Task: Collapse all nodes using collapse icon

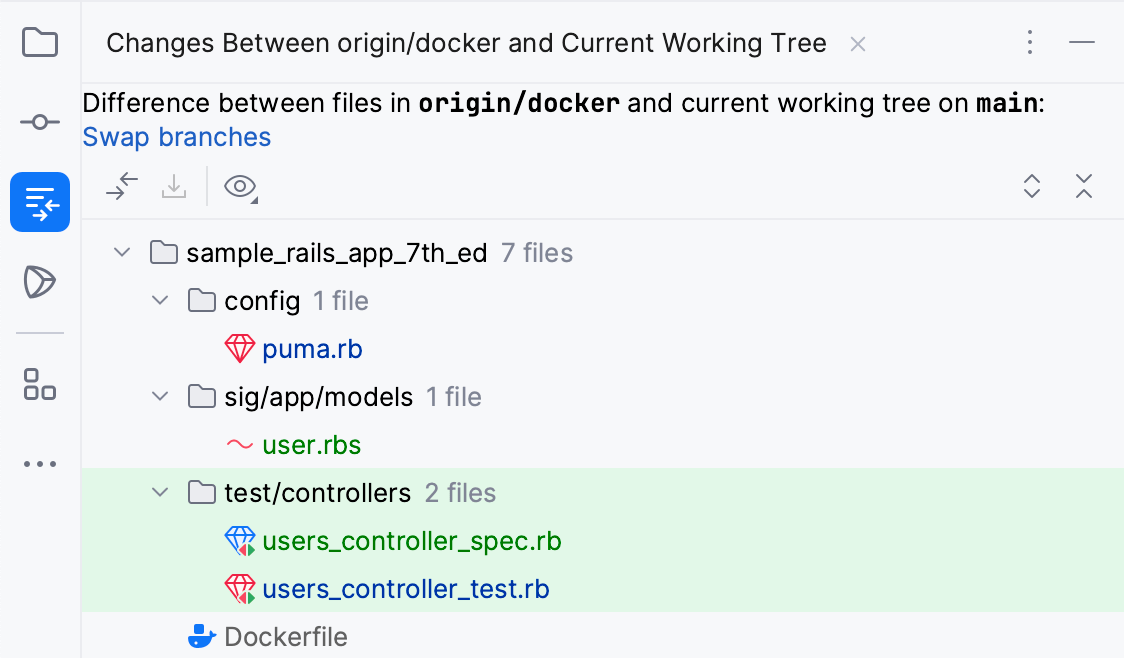Action: [x=1084, y=186]
